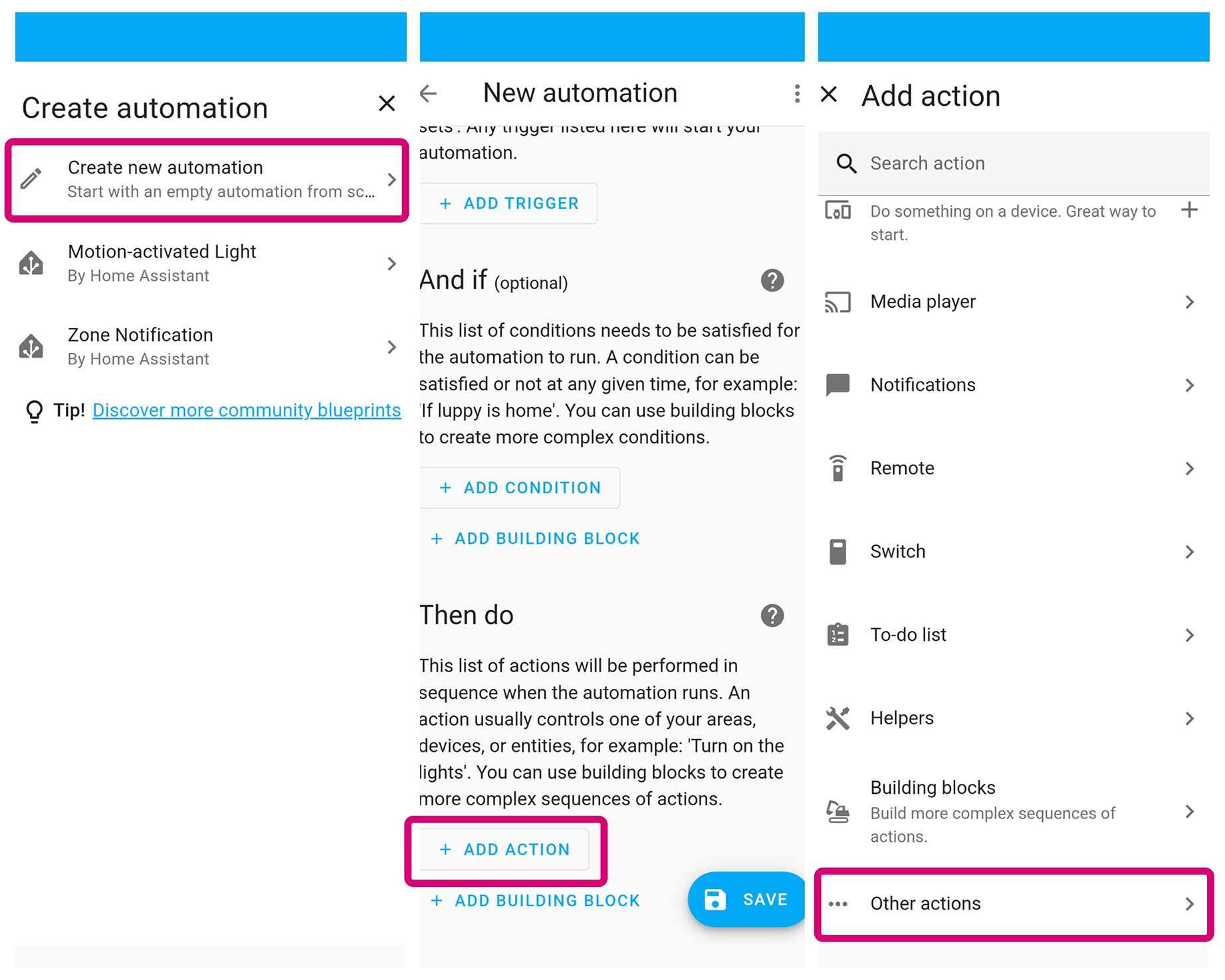Click the Remote icon
Viewport: 1225px width, 980px height.
coord(837,468)
